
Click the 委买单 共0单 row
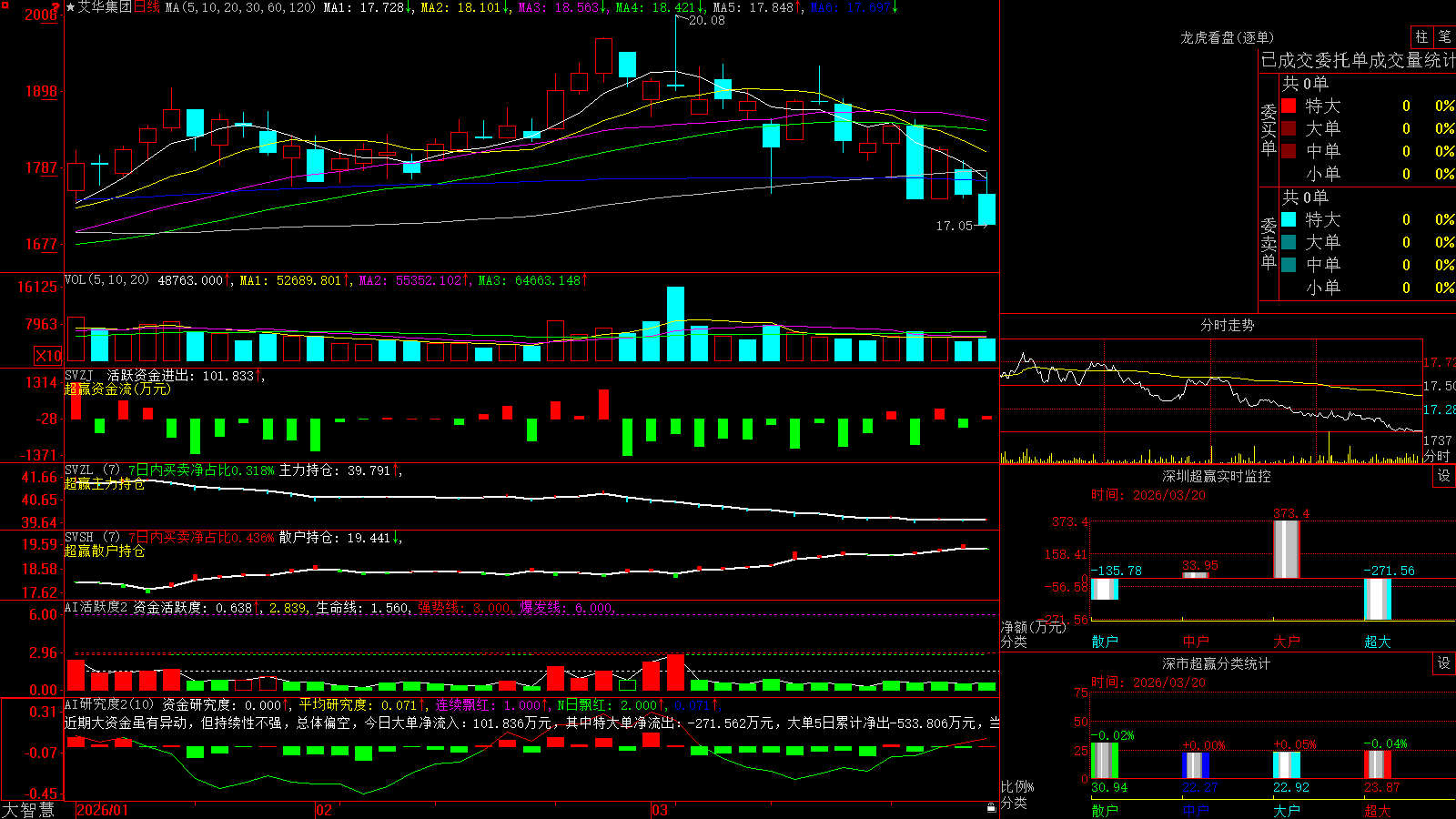(x=1305, y=83)
